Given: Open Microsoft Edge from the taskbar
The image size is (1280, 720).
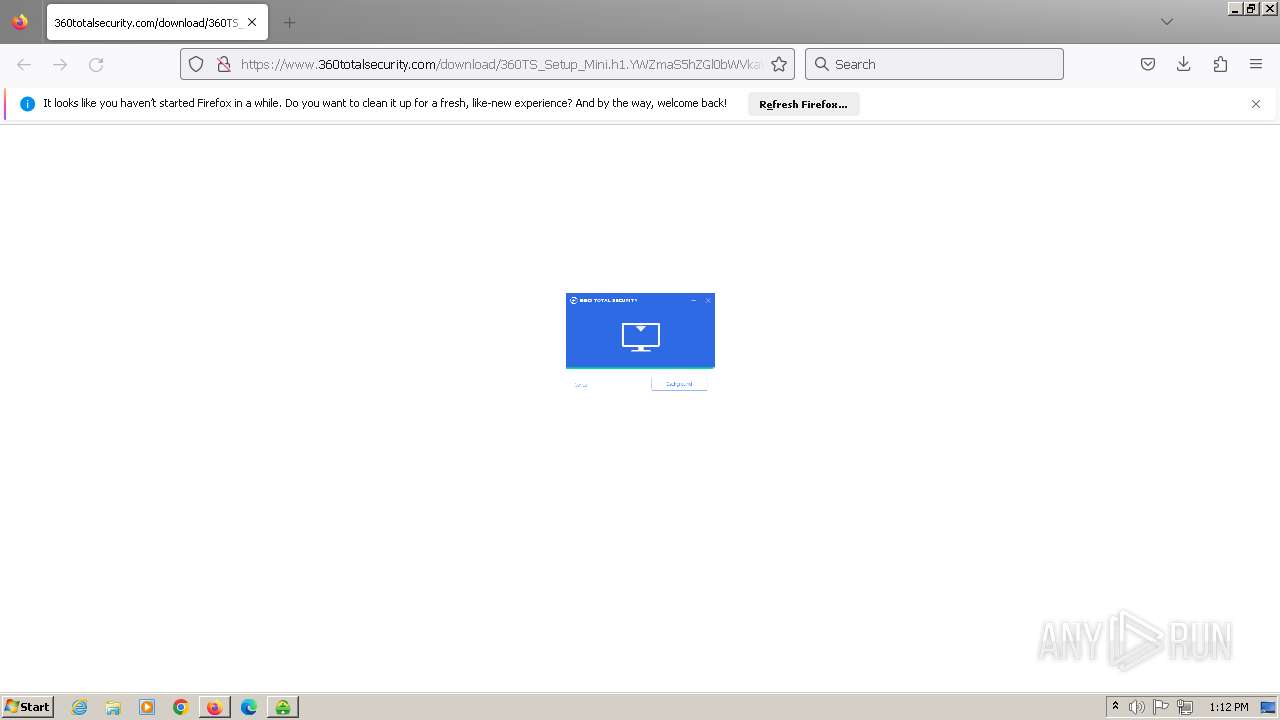Looking at the screenshot, I should coord(249,707).
